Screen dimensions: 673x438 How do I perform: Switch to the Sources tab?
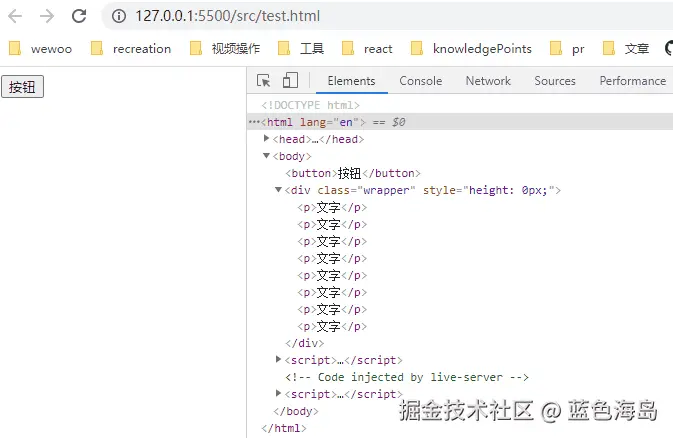(555, 81)
